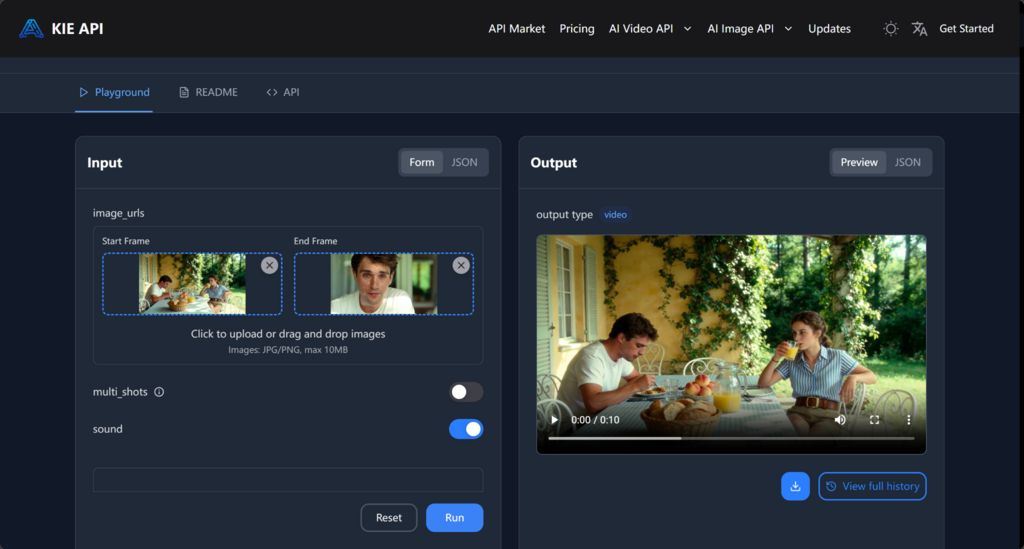Play the output video
Screen dimensions: 1024x549
554,420
